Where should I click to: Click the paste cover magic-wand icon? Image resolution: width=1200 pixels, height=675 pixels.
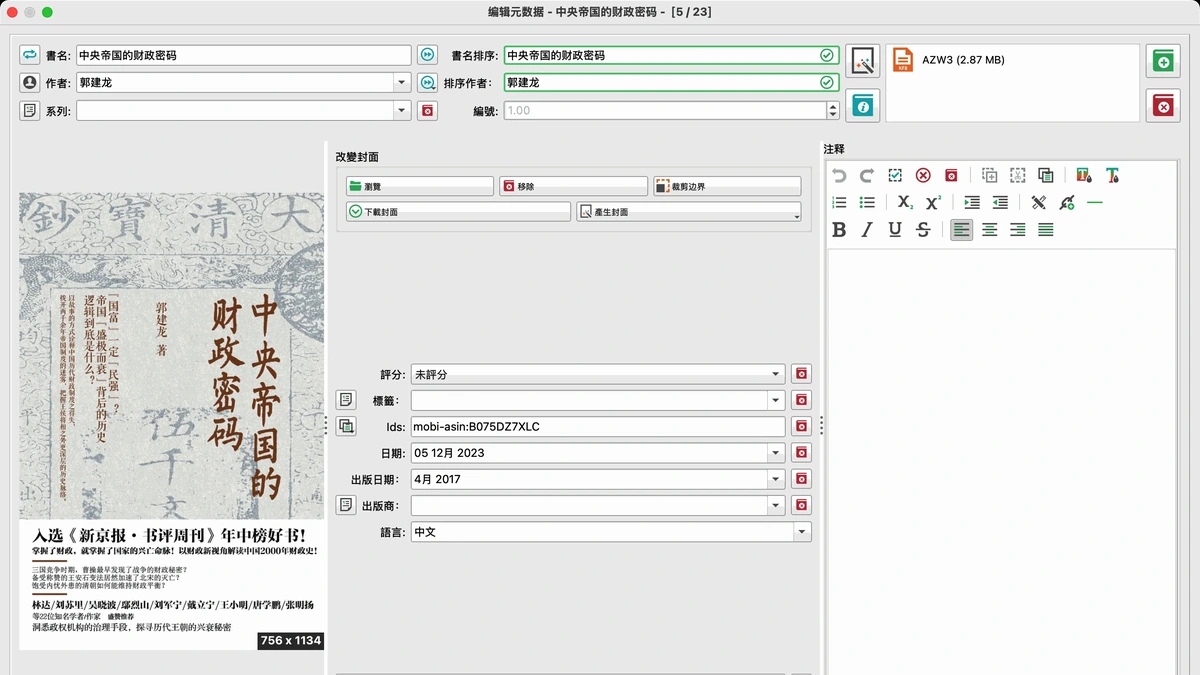click(x=862, y=61)
